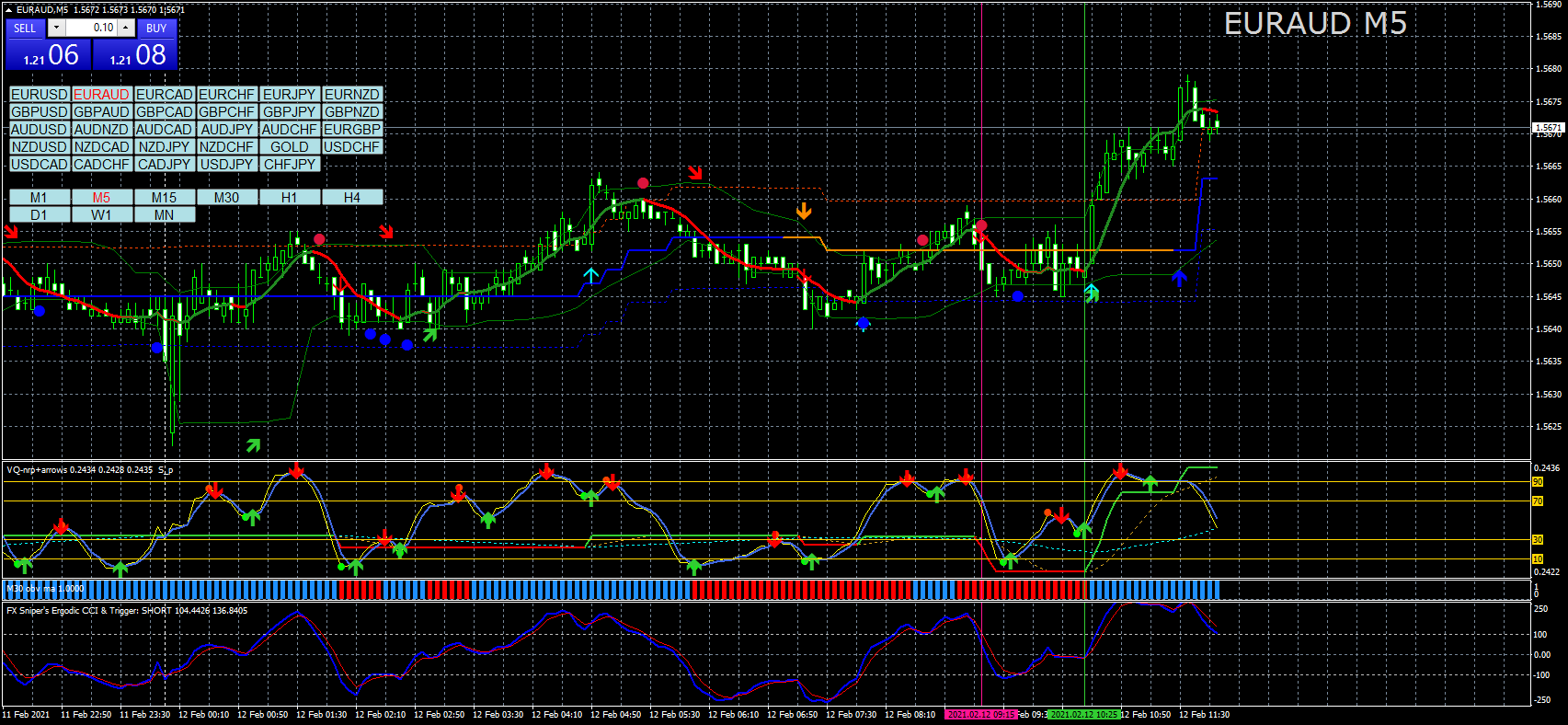Load the NZDUSD pair

coord(40,147)
